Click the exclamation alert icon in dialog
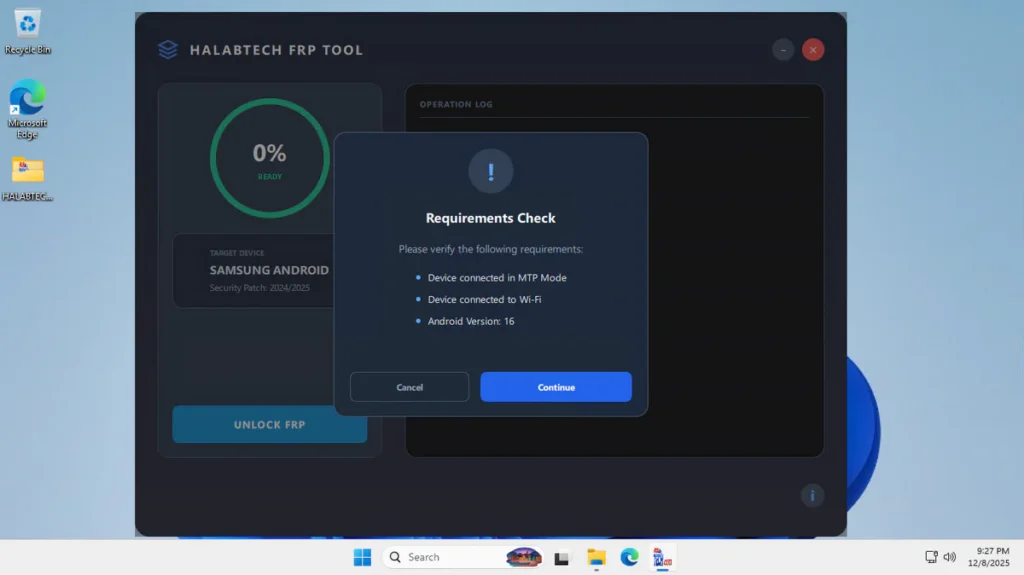1024x575 pixels. pos(490,172)
